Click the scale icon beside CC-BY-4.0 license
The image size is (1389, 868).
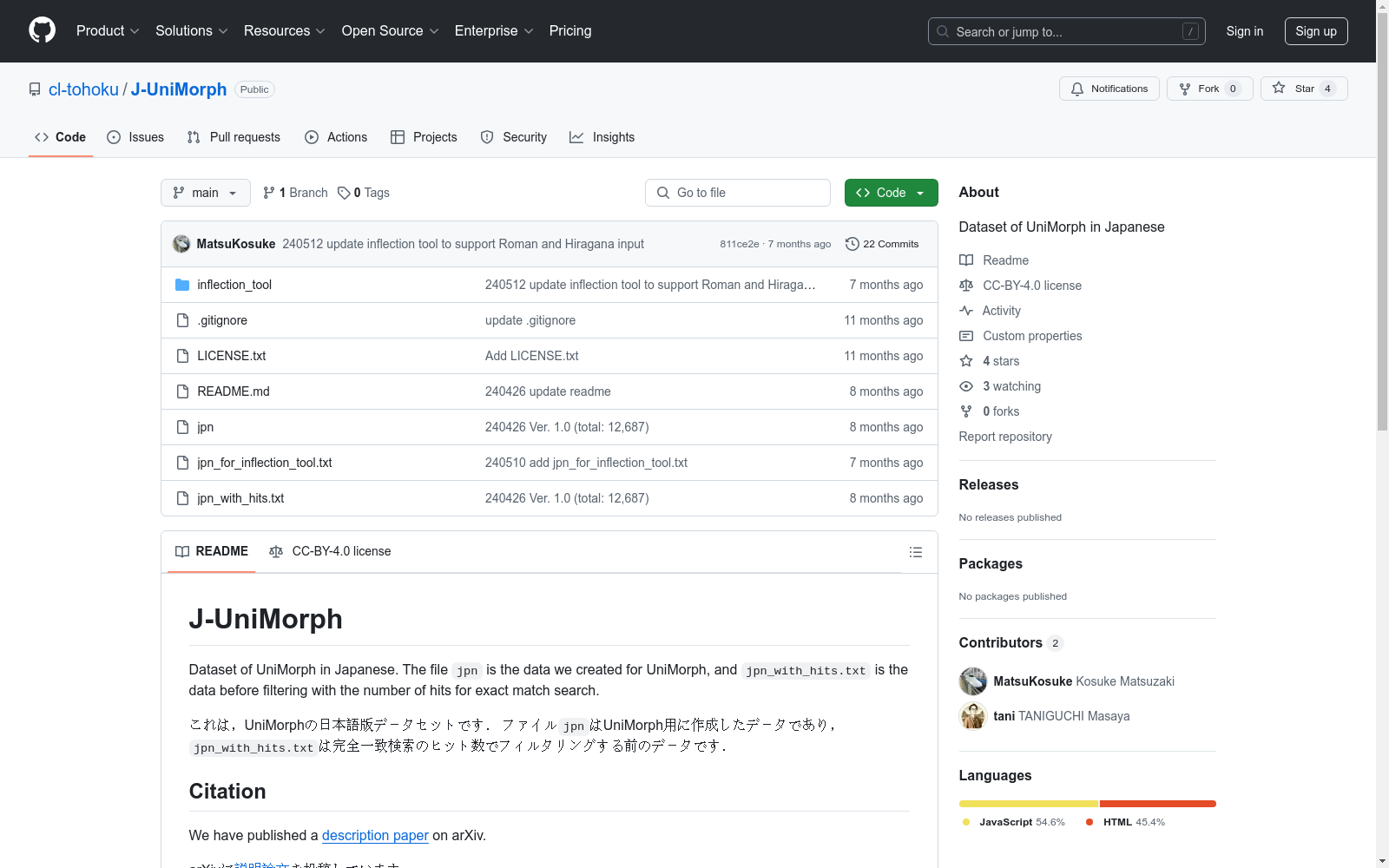point(966,286)
